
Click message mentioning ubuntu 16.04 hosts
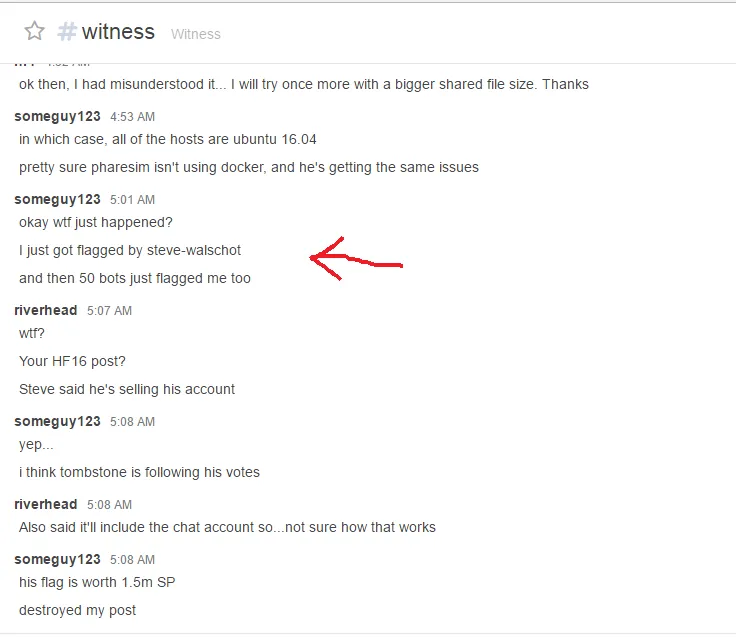[168, 139]
